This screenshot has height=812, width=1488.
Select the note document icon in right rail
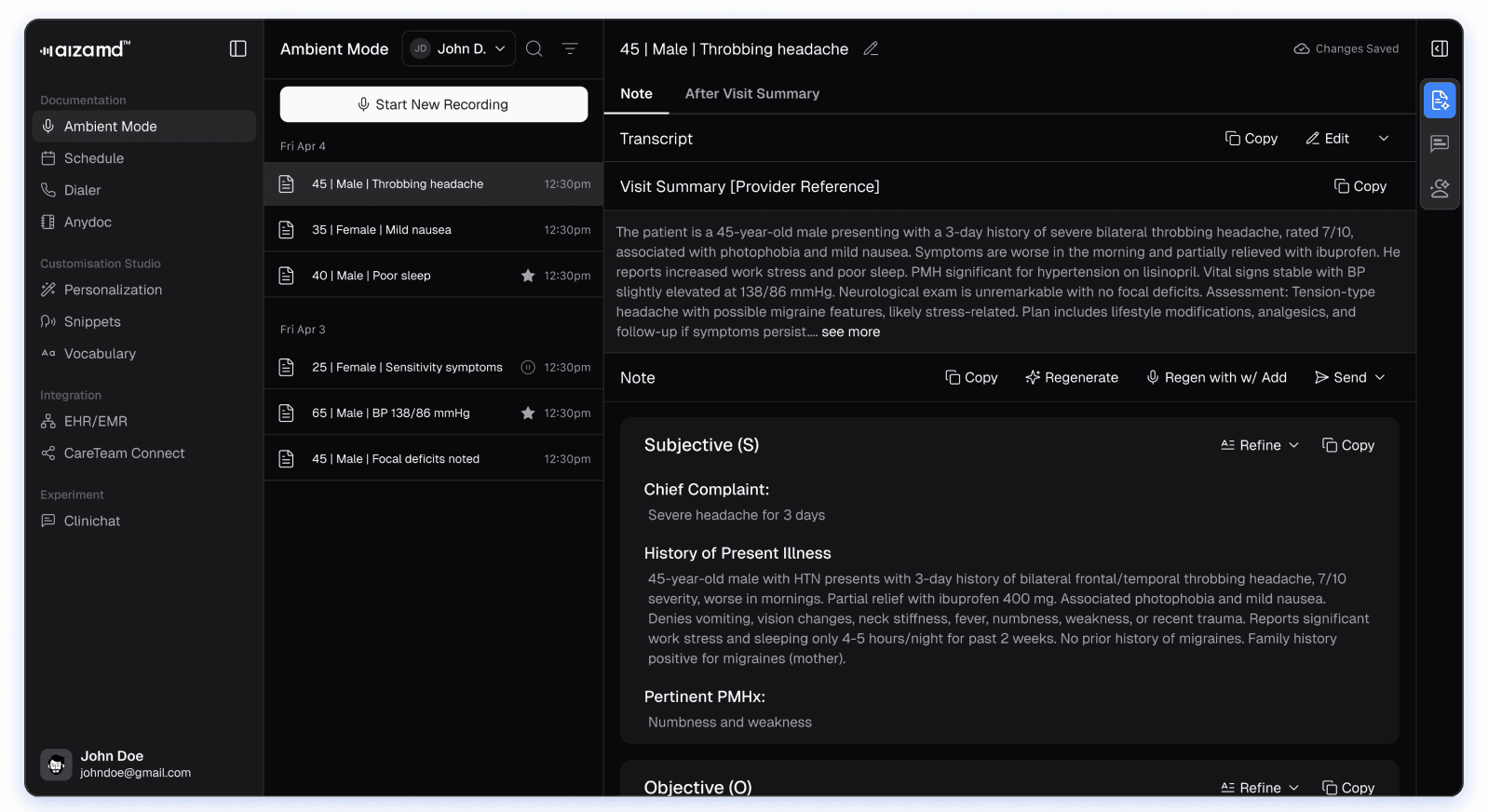(1440, 100)
